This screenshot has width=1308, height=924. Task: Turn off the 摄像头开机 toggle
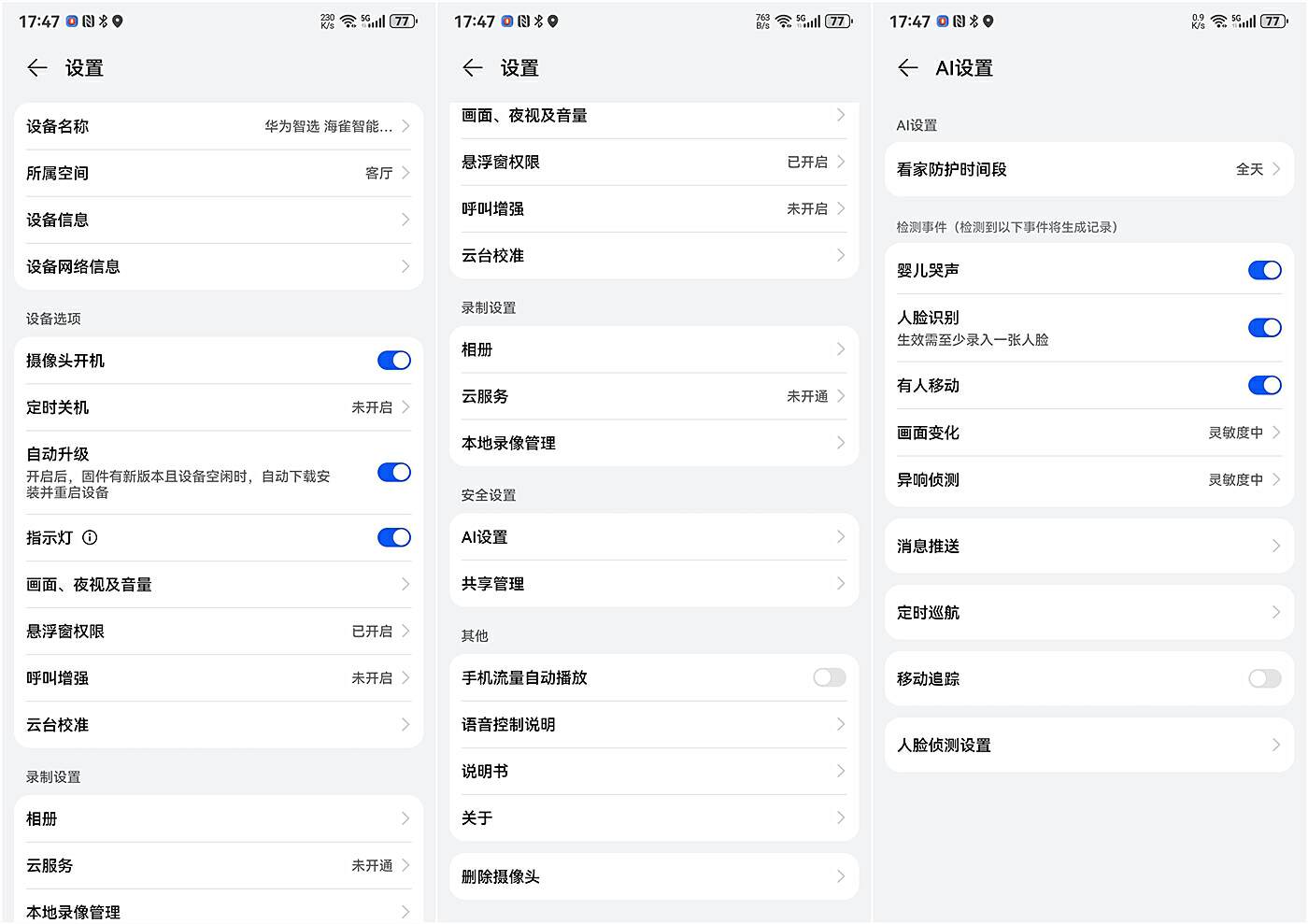pyautogui.click(x=393, y=360)
